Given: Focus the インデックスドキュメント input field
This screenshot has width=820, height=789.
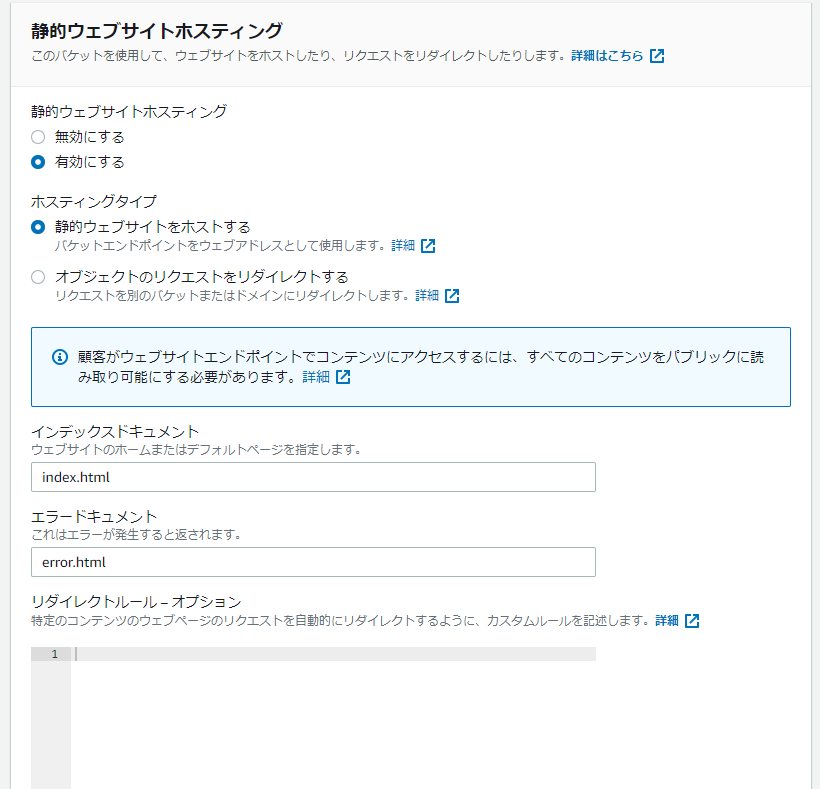Looking at the screenshot, I should 313,477.
